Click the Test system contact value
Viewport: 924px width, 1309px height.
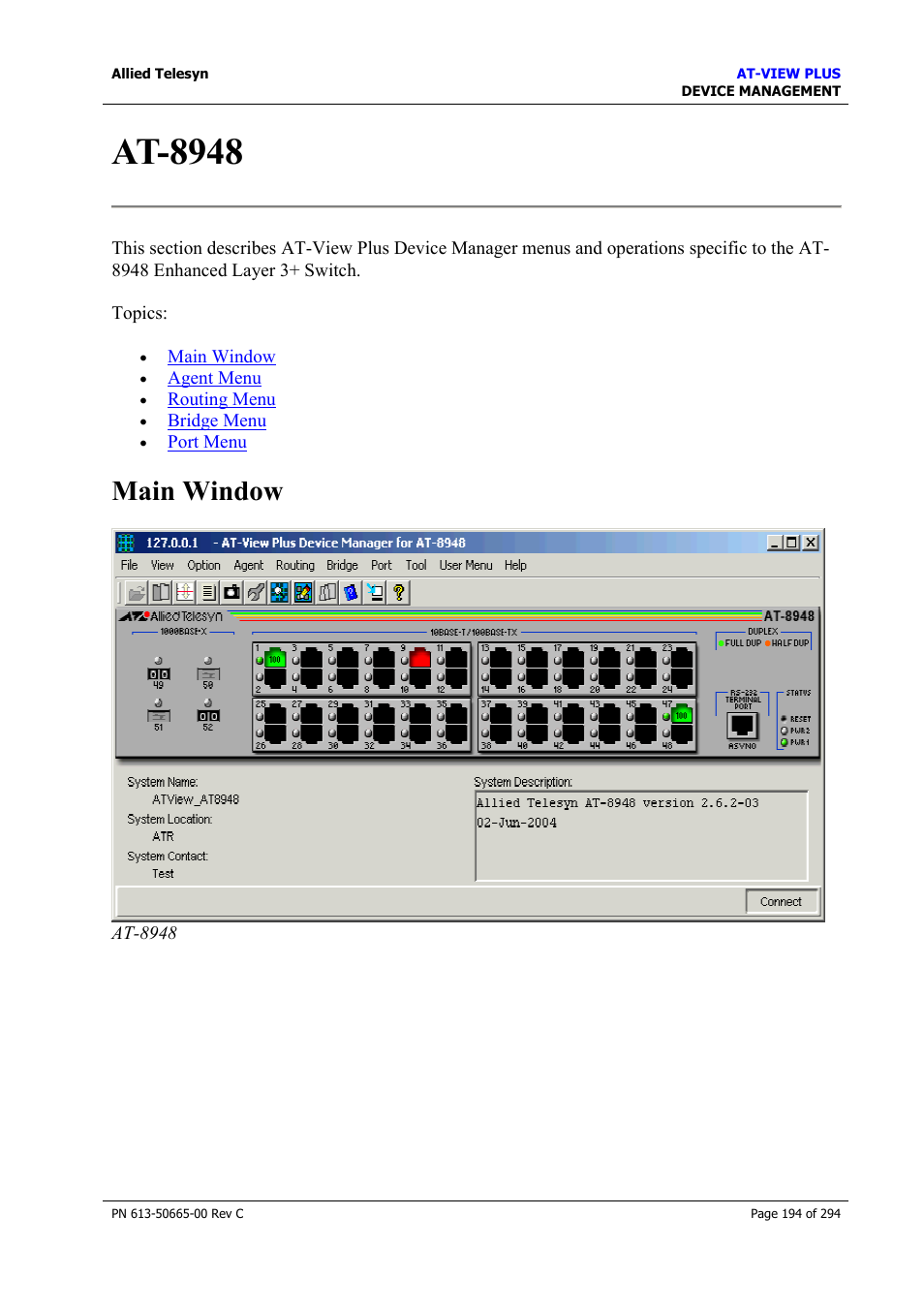click(x=163, y=873)
